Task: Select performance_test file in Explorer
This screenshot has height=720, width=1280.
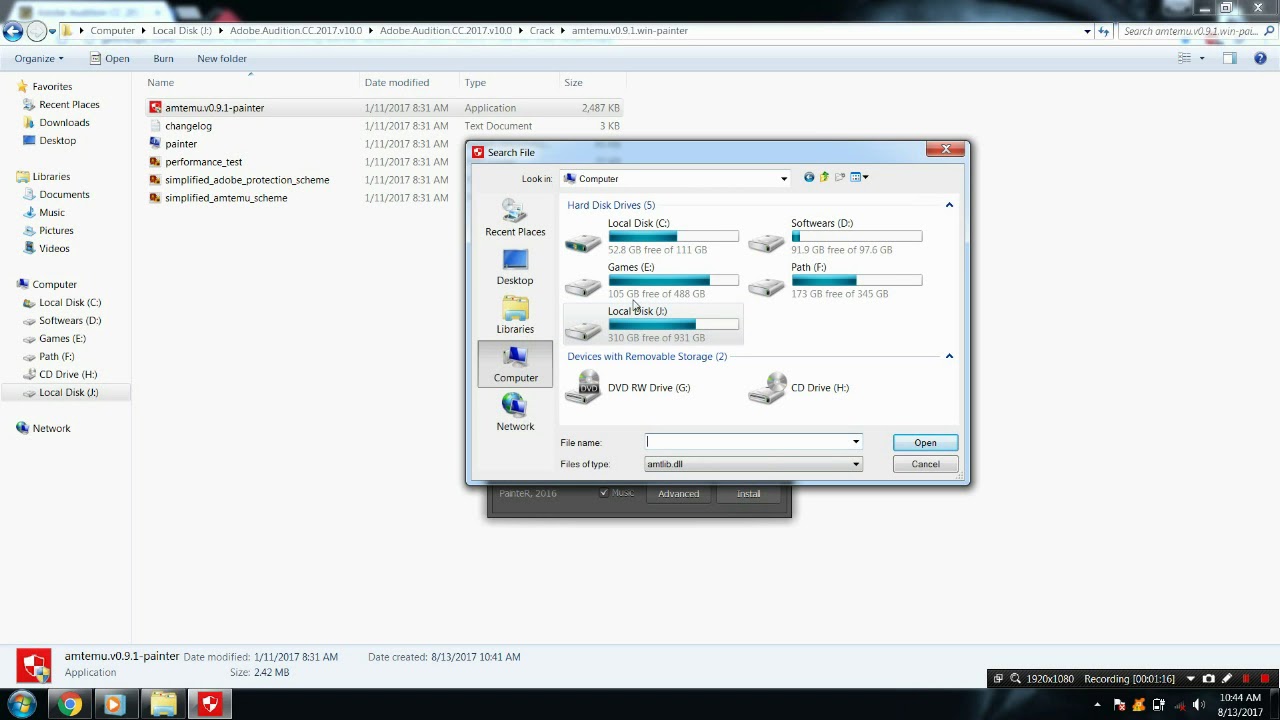Action: (203, 162)
